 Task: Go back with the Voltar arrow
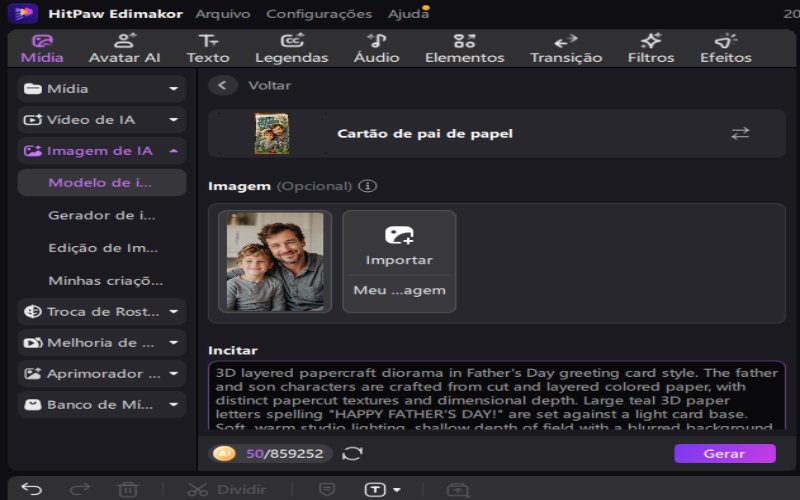pyautogui.click(x=222, y=85)
